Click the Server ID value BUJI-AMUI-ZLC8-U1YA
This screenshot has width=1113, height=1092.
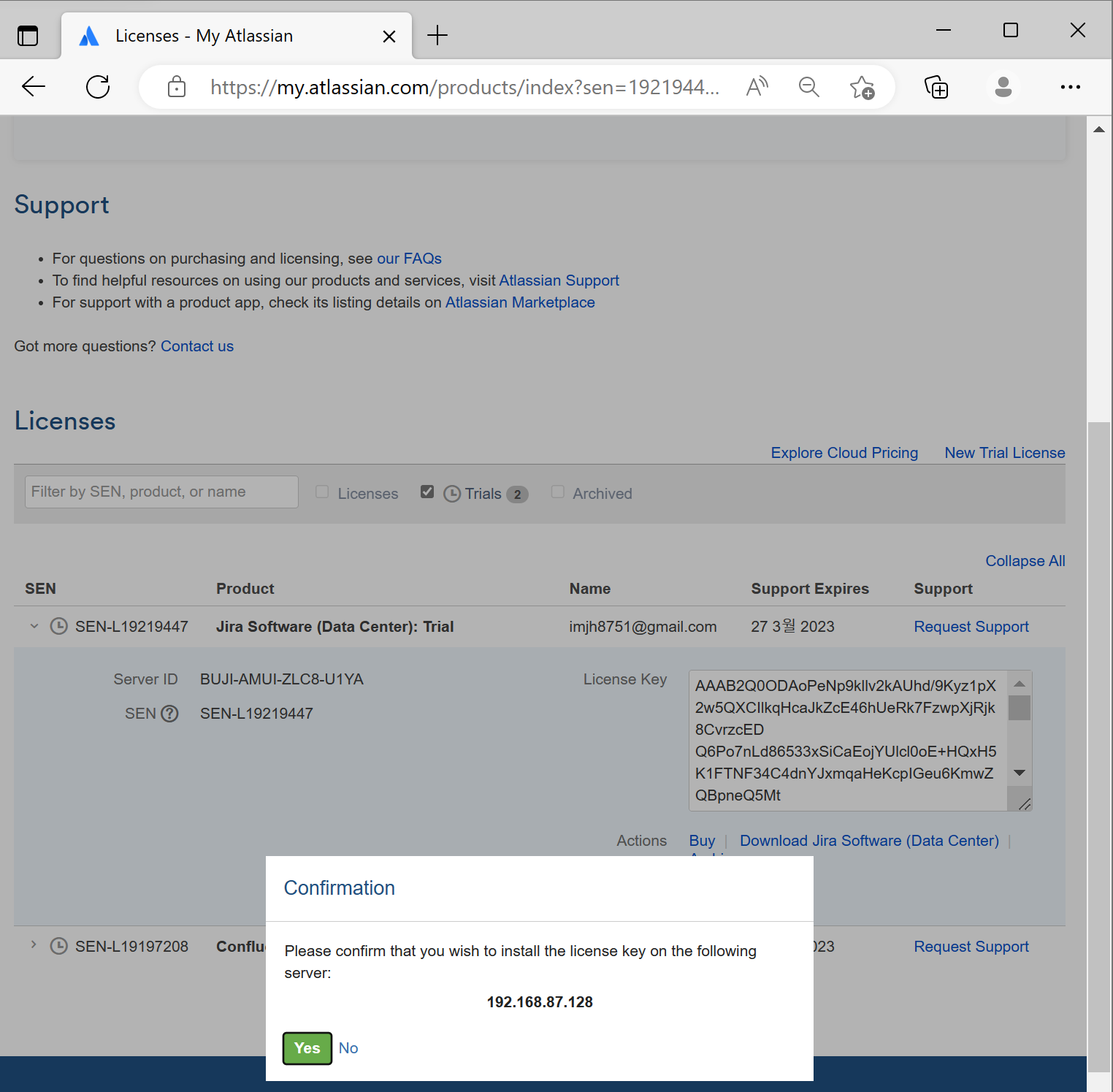tap(282, 679)
